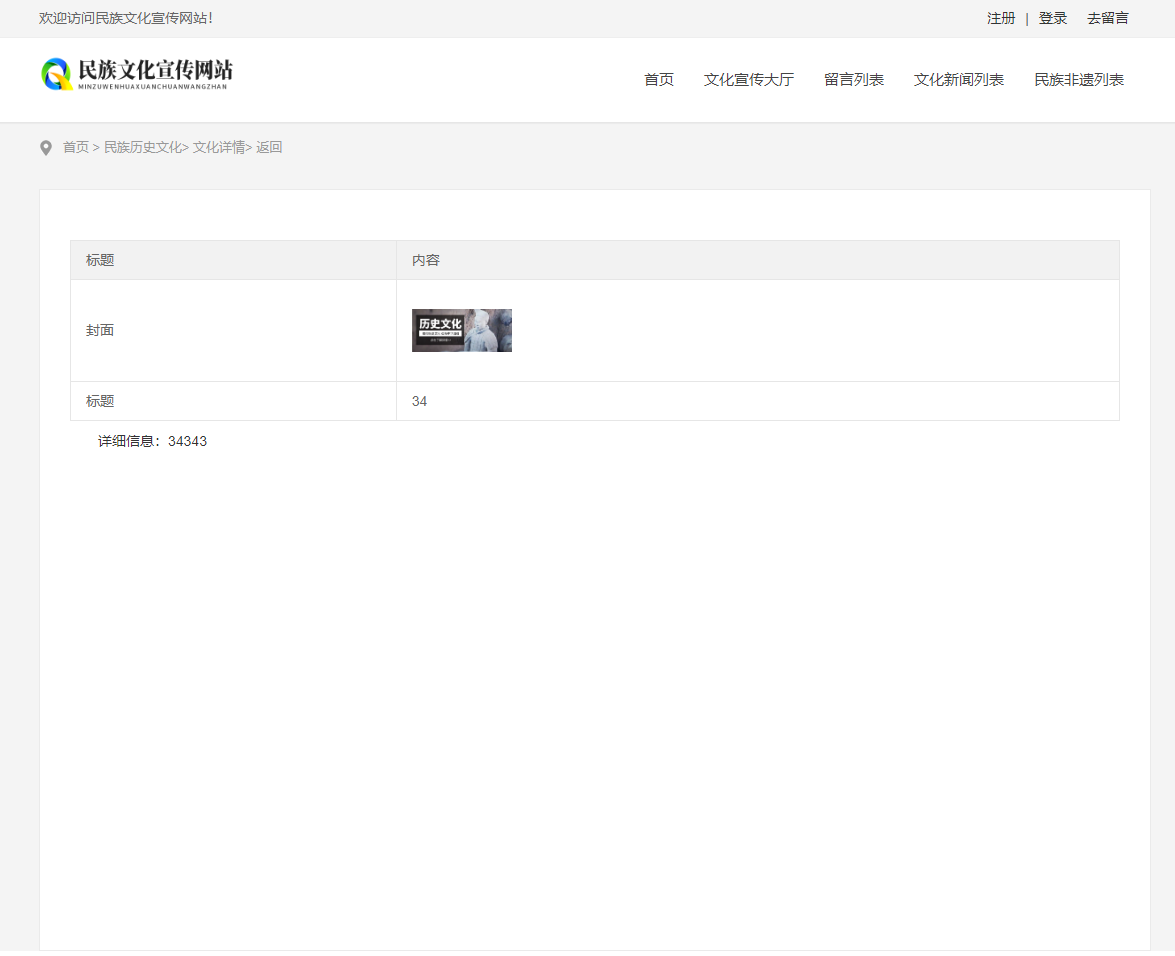This screenshot has height=956, width=1175.
Task: Click the colorful Q logo icon
Action: tap(57, 74)
